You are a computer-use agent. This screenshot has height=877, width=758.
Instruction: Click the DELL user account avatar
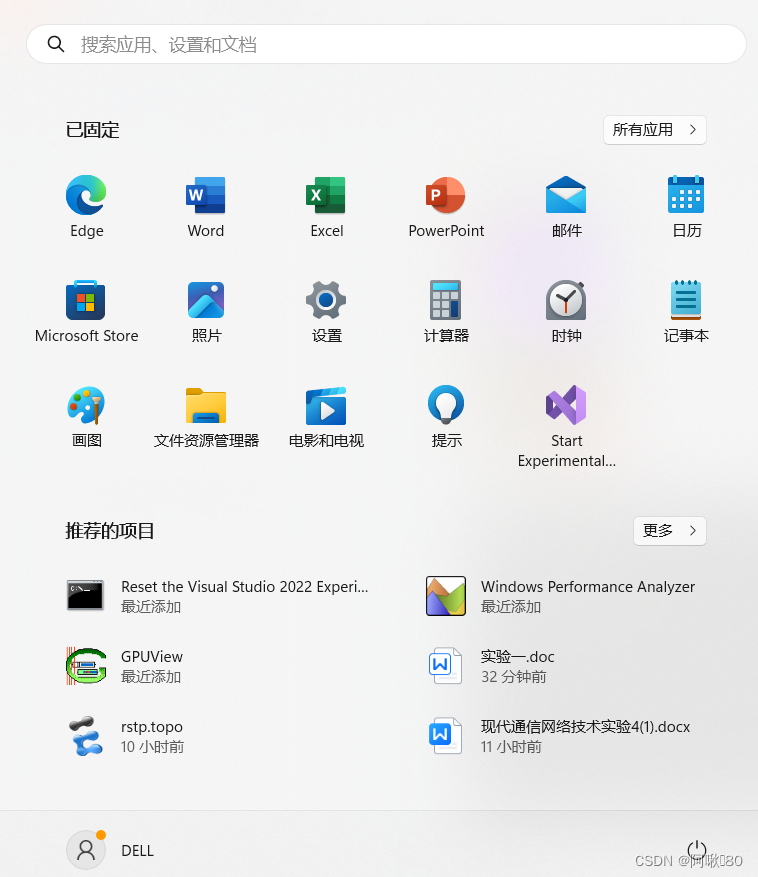click(x=86, y=850)
